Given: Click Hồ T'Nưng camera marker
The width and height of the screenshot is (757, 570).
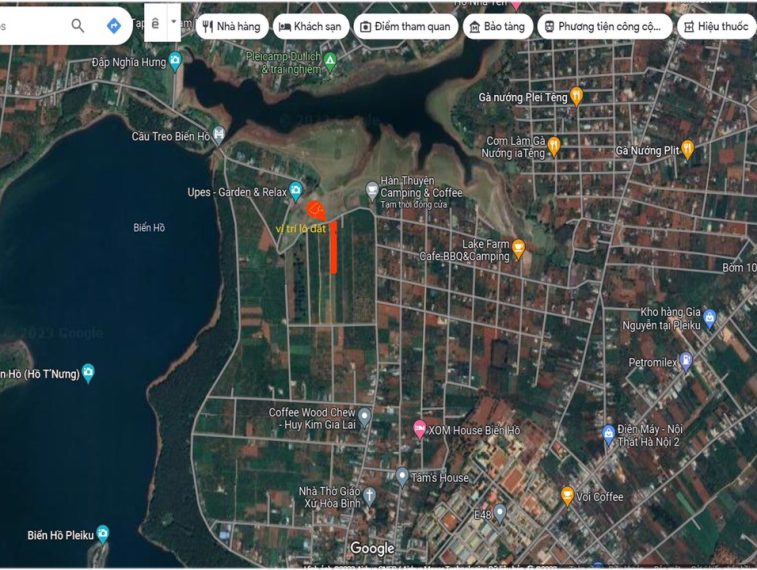Looking at the screenshot, I should coord(88,372).
